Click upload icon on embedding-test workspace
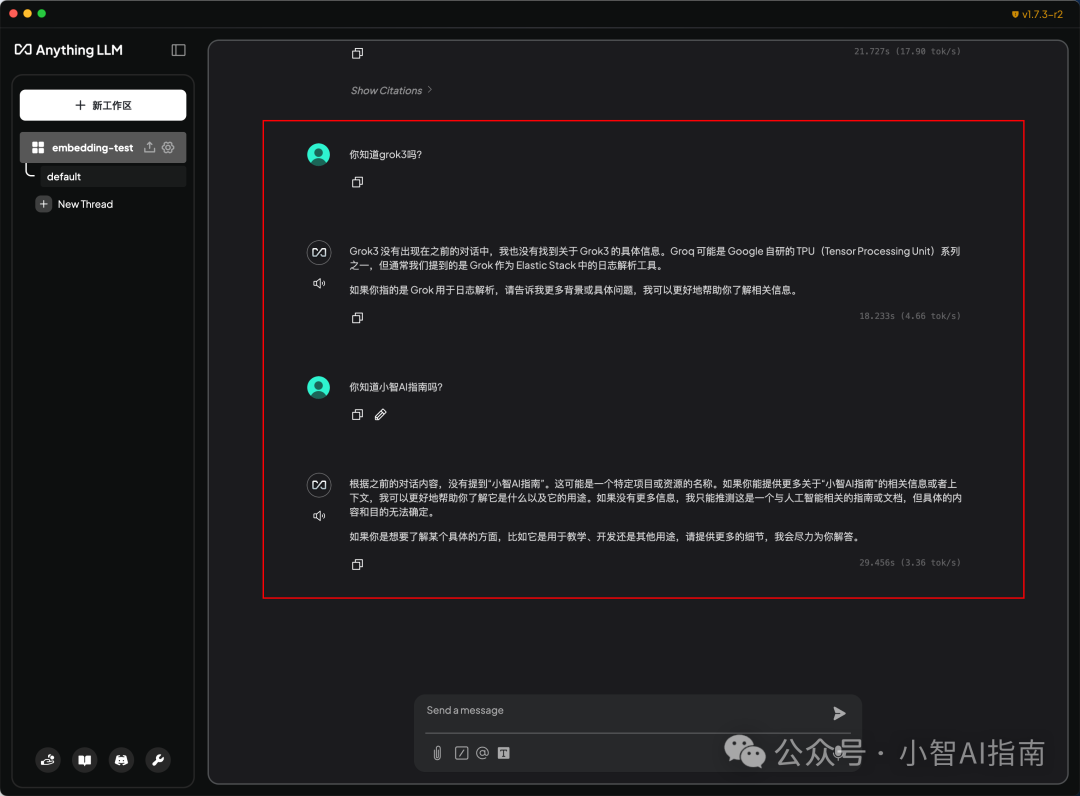Viewport: 1080px width, 796px height. click(x=148, y=147)
